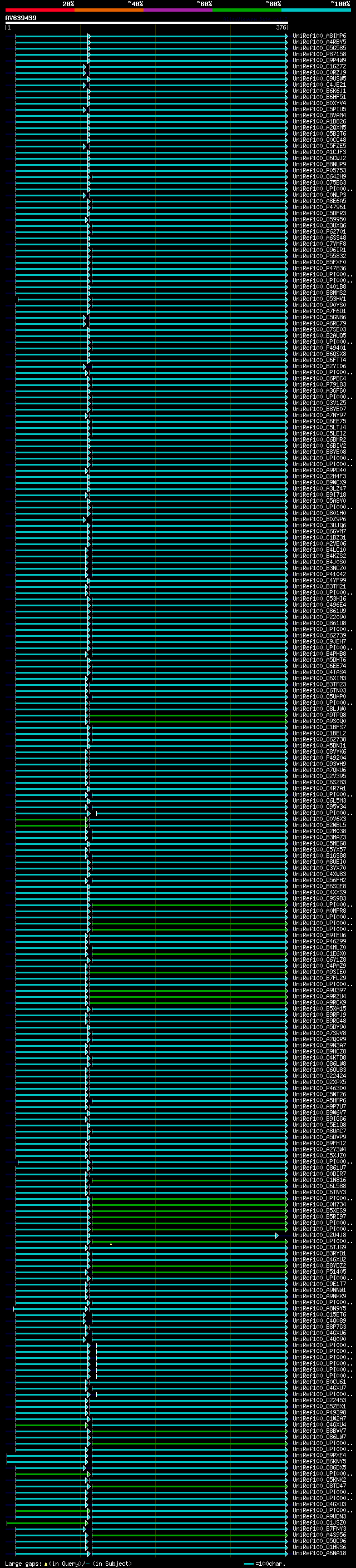This screenshot has height=1568, width=356.
Task: Select the UniRef100_O62738 label
Action: click(319, 740)
